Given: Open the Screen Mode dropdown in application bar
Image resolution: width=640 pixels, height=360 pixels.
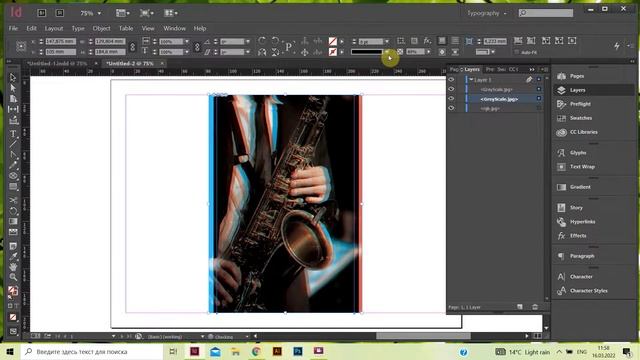Looking at the screenshot, I should click(146, 13).
